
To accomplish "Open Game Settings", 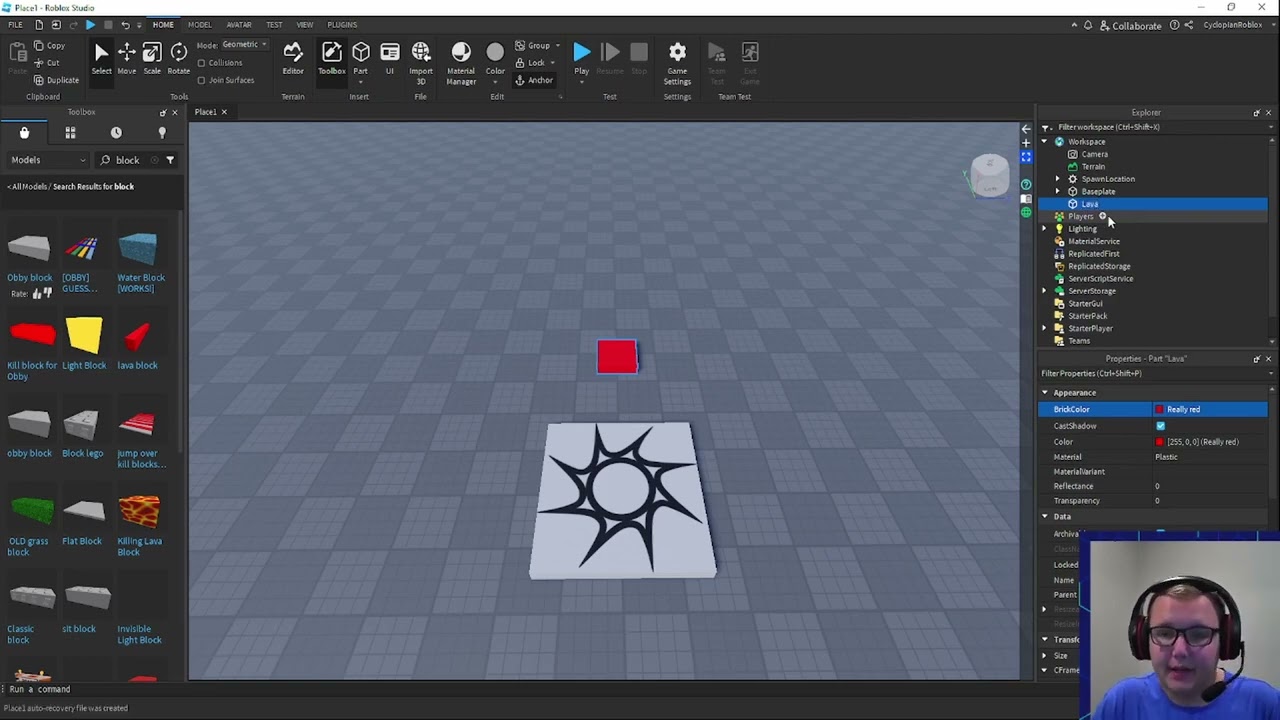I will (x=677, y=62).
